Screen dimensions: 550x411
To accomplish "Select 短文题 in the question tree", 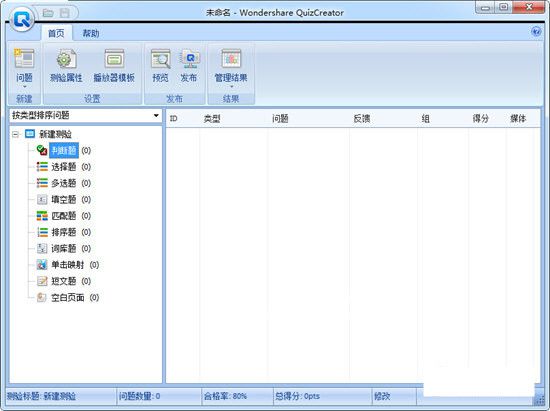I will tap(64, 281).
